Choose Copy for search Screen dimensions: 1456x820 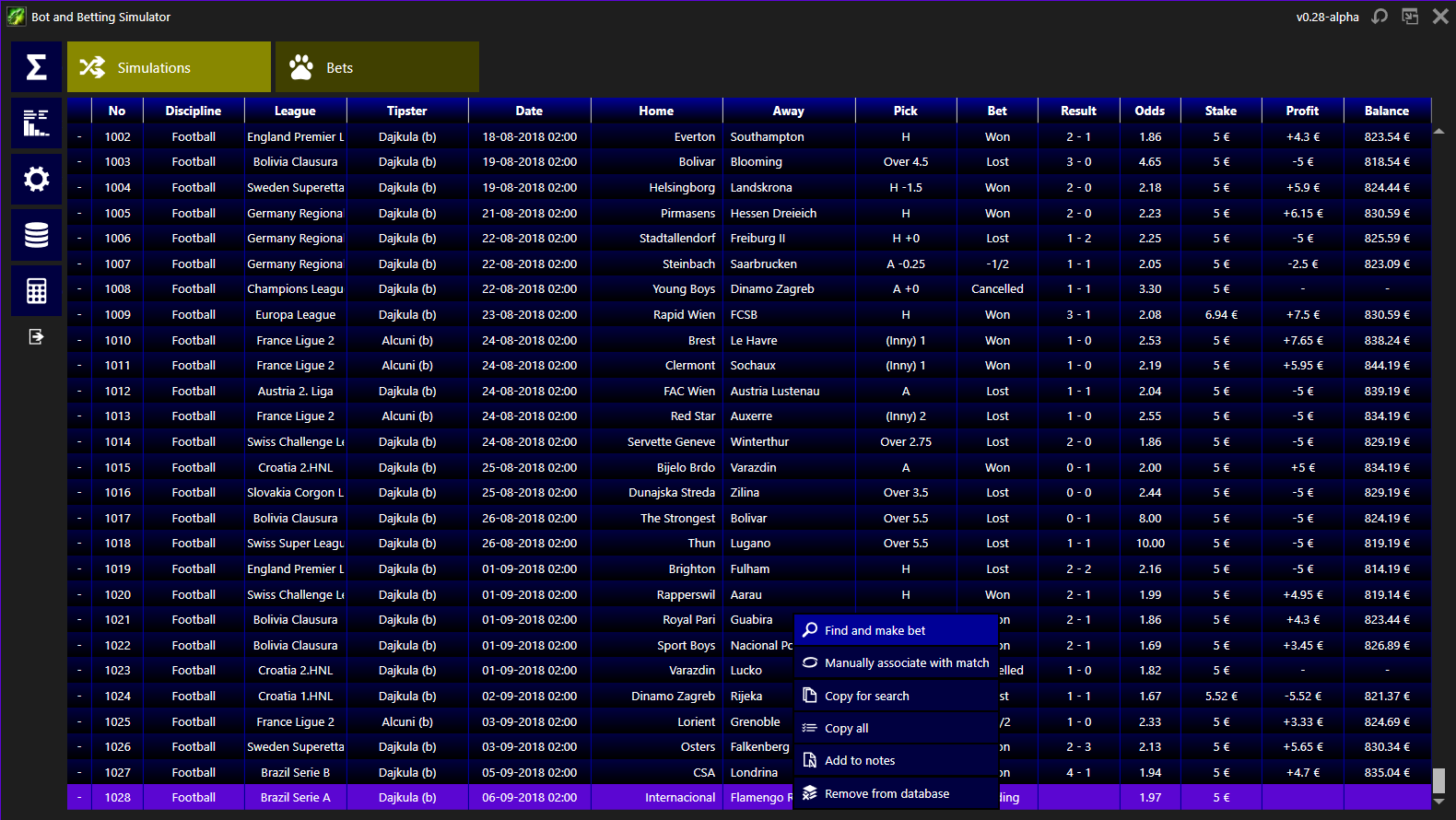[897, 696]
